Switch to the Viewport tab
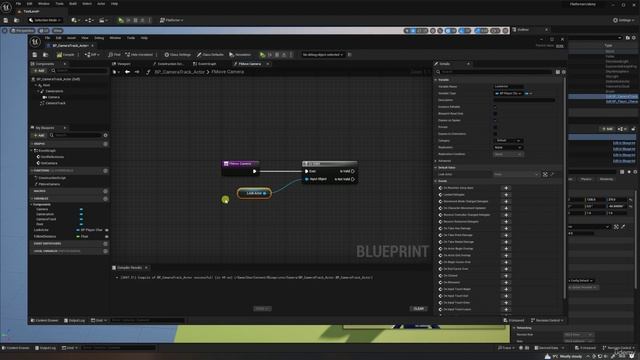The width and height of the screenshot is (640, 360). click(122, 64)
